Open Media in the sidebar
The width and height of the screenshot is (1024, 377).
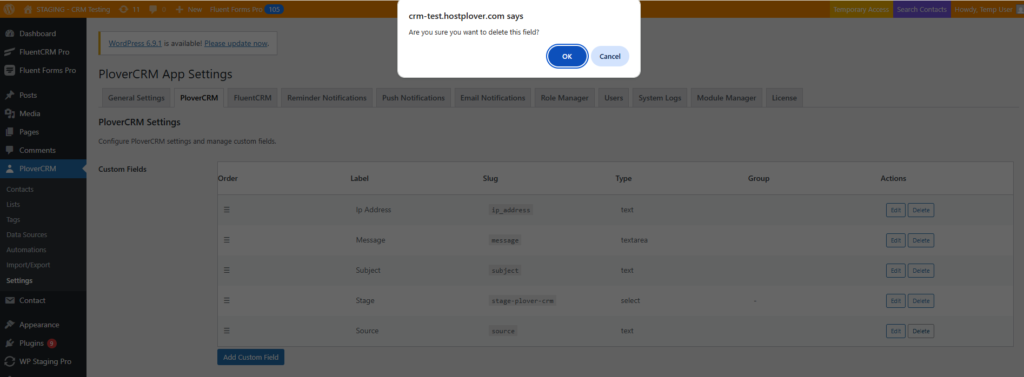pos(43,113)
